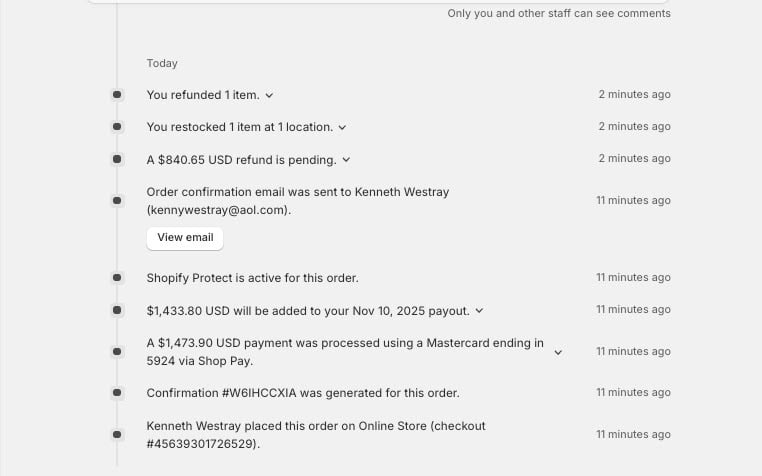Click the timeline dot next to refund pending
This screenshot has height=476, width=762.
pyautogui.click(x=117, y=159)
